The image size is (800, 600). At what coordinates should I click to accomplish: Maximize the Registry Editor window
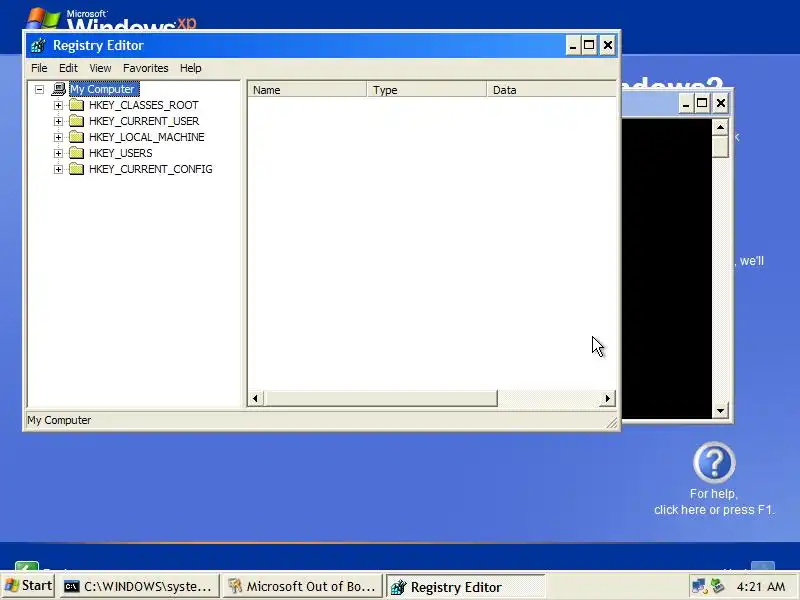click(589, 45)
